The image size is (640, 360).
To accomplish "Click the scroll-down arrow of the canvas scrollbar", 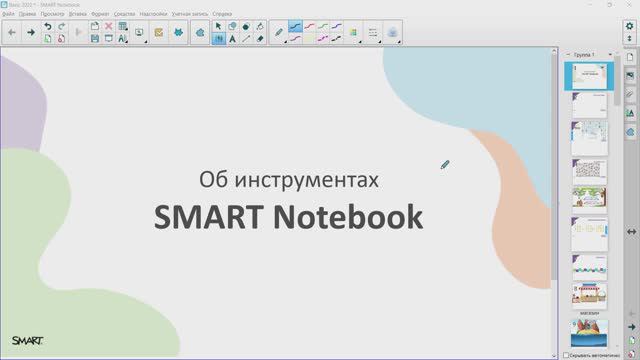I will 554,356.
